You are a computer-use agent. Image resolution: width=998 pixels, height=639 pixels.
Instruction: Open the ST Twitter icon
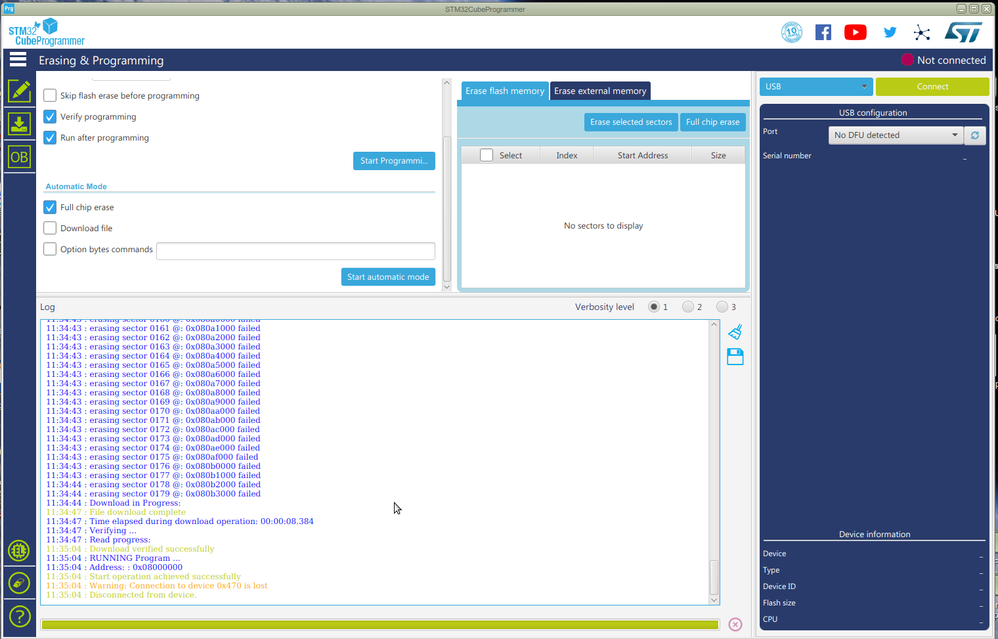(x=890, y=32)
